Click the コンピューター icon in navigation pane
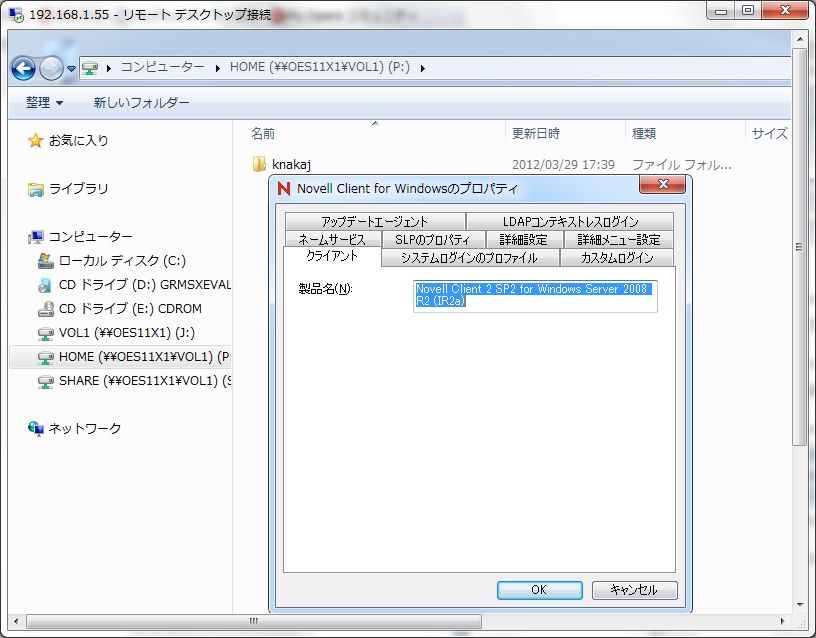 pos(36,237)
